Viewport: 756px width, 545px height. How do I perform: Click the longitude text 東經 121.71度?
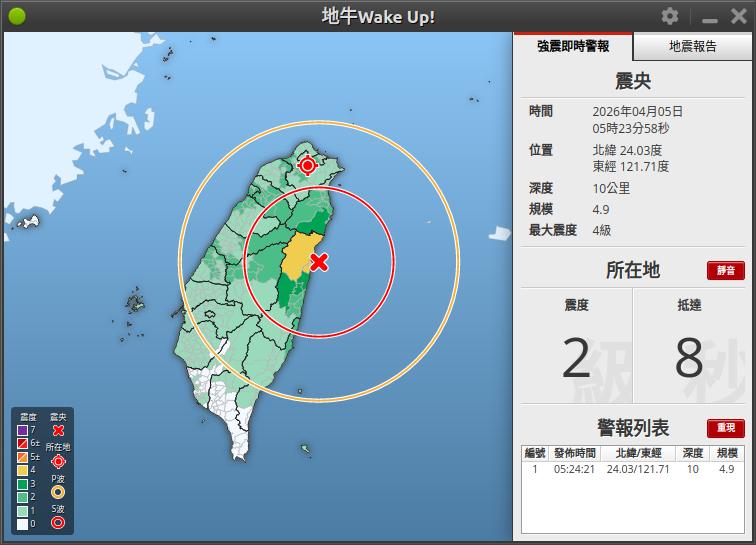coord(631,166)
